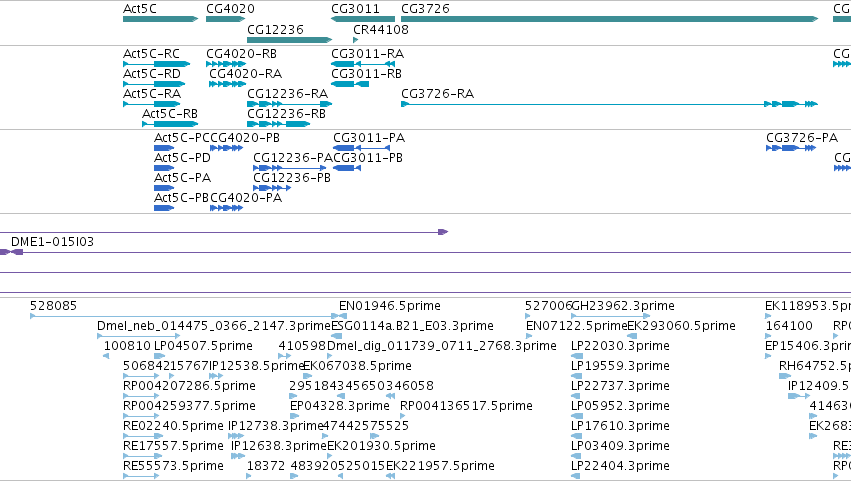
Task: Click the Act5C-PB protein label
Action: [x=182, y=198]
